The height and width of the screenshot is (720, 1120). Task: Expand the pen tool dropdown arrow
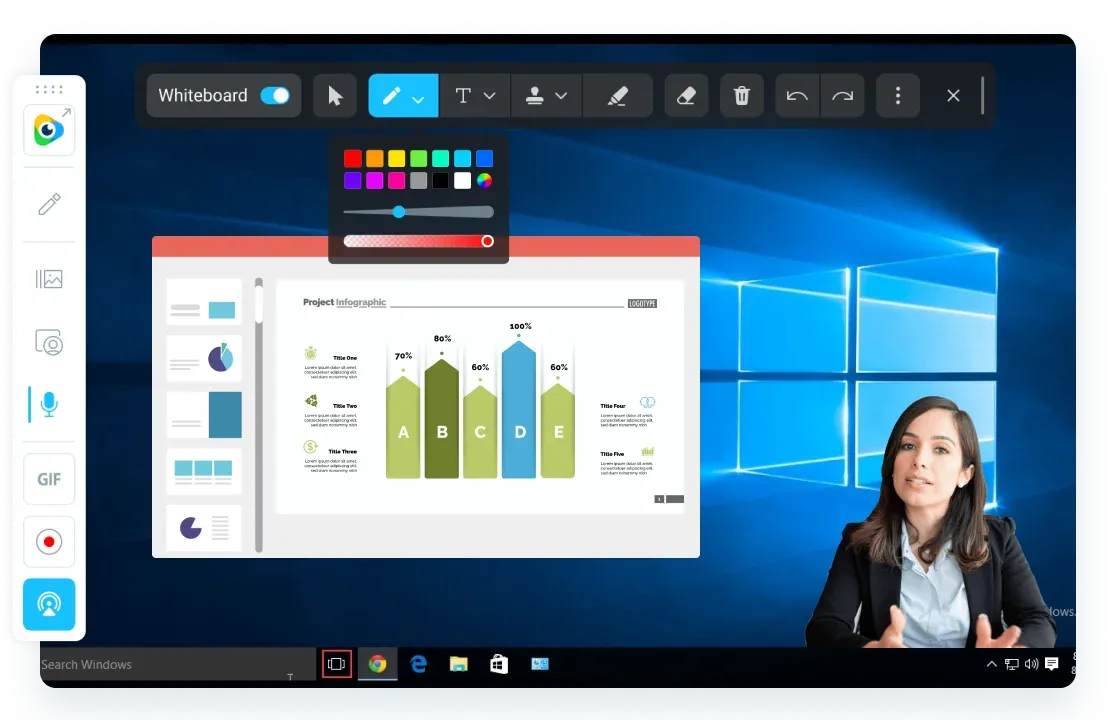tap(418, 98)
